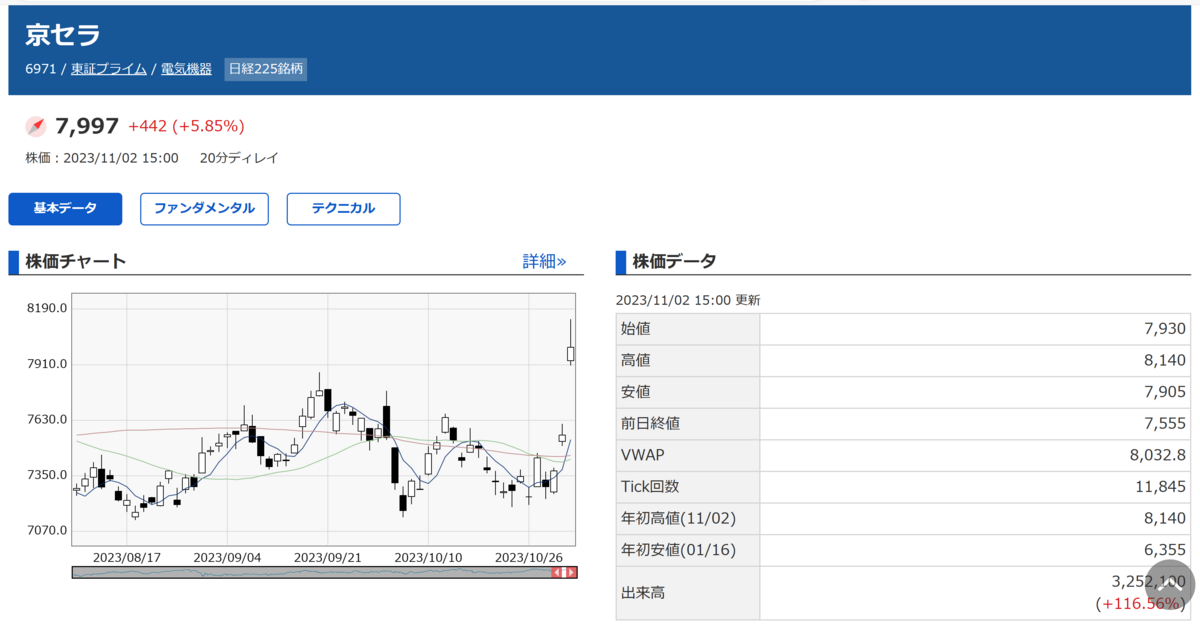
Task: Open the テクニカル tab
Action: pos(343,209)
